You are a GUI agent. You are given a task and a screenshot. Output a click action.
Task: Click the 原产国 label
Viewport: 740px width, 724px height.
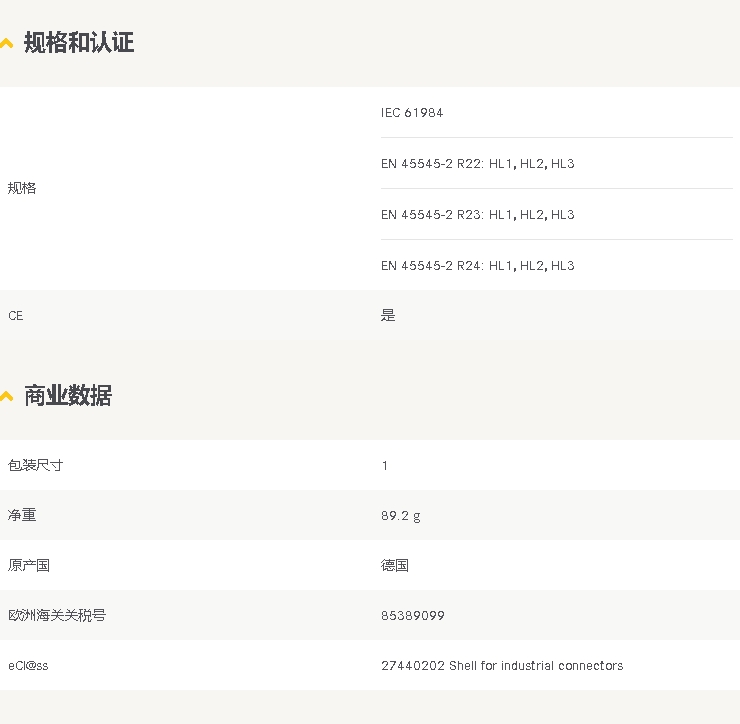(29, 566)
